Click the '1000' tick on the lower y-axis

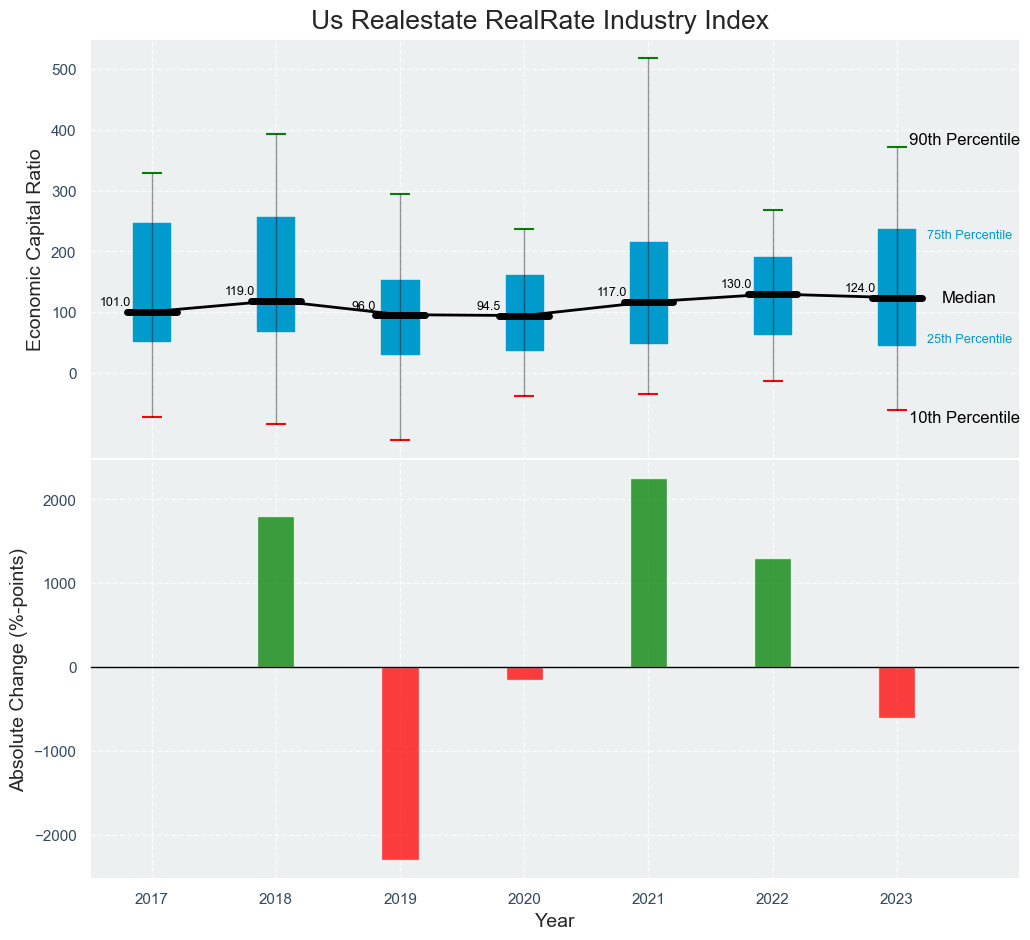[x=62, y=584]
